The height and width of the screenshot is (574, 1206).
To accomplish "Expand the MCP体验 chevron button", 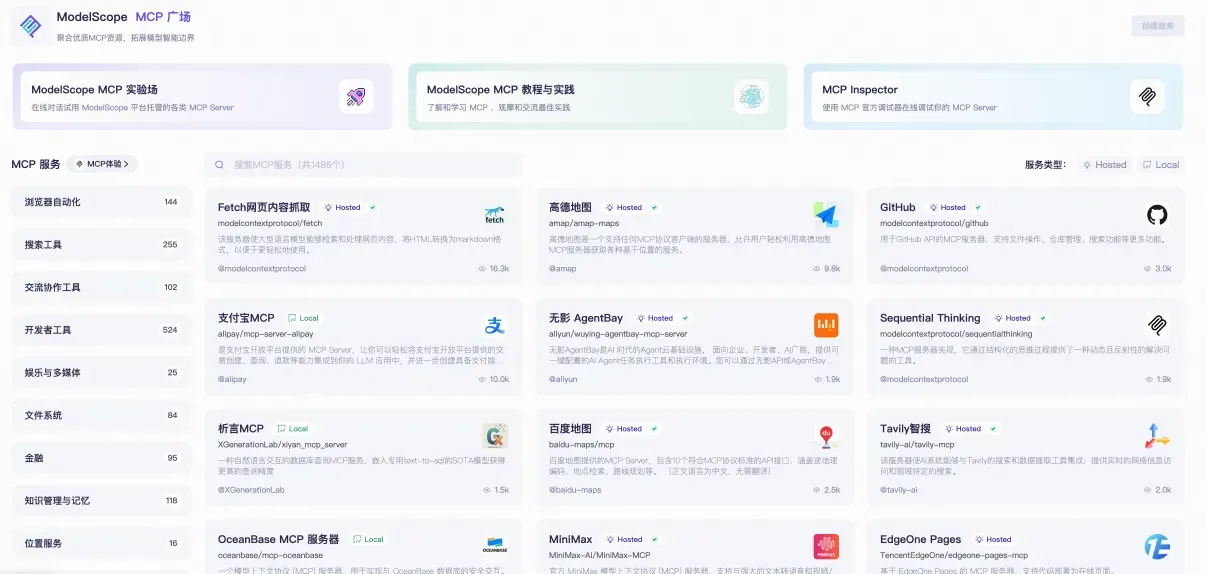I will coord(103,164).
